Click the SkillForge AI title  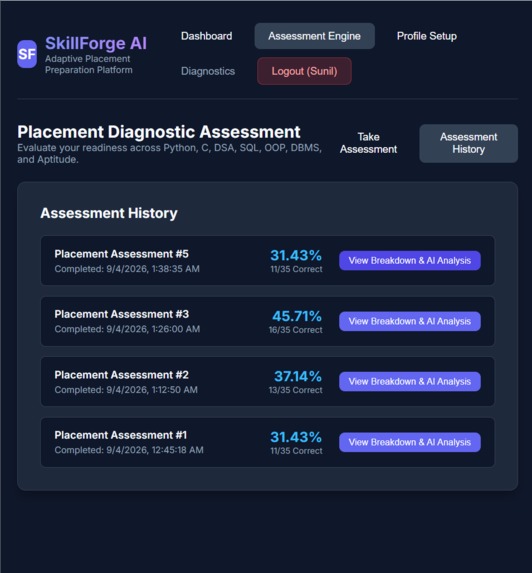pos(96,43)
